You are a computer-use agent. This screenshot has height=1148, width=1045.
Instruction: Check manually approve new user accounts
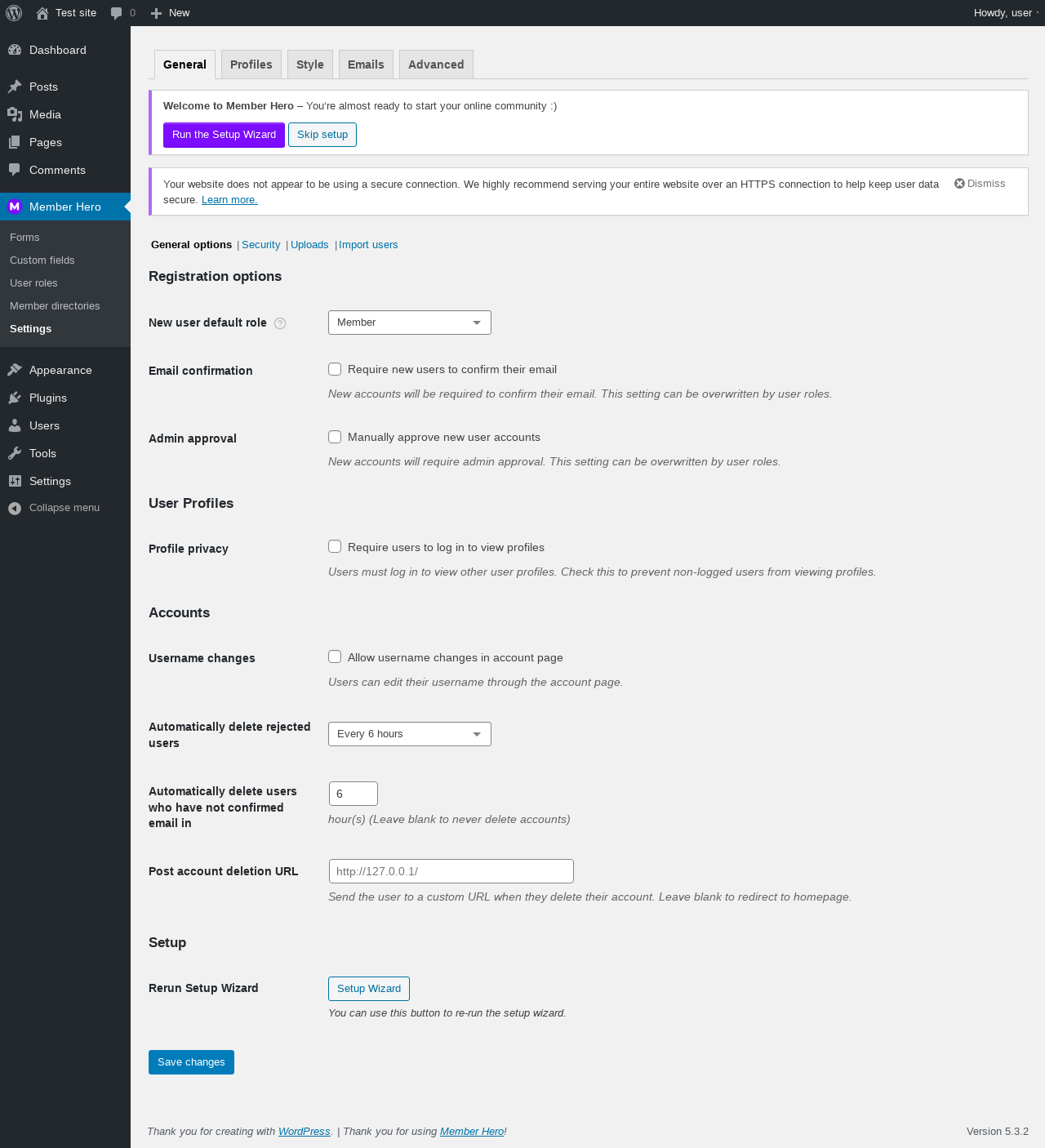(x=335, y=437)
